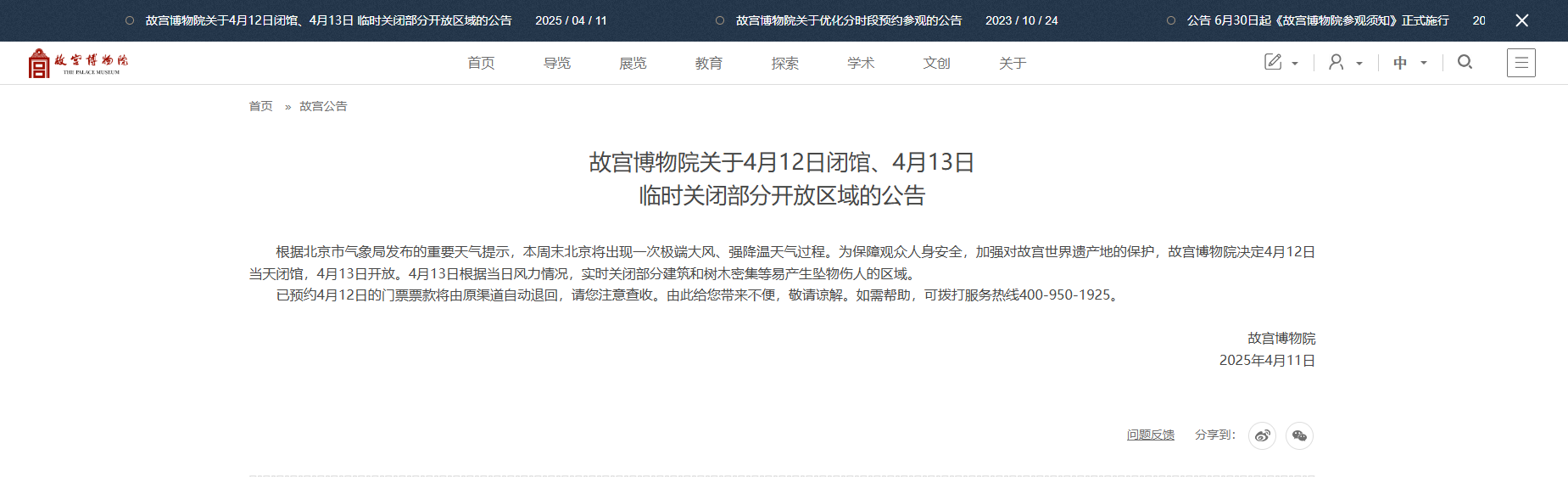Click the date 2025 / 04 / 11
This screenshot has width=1568, height=477.
point(571,20)
